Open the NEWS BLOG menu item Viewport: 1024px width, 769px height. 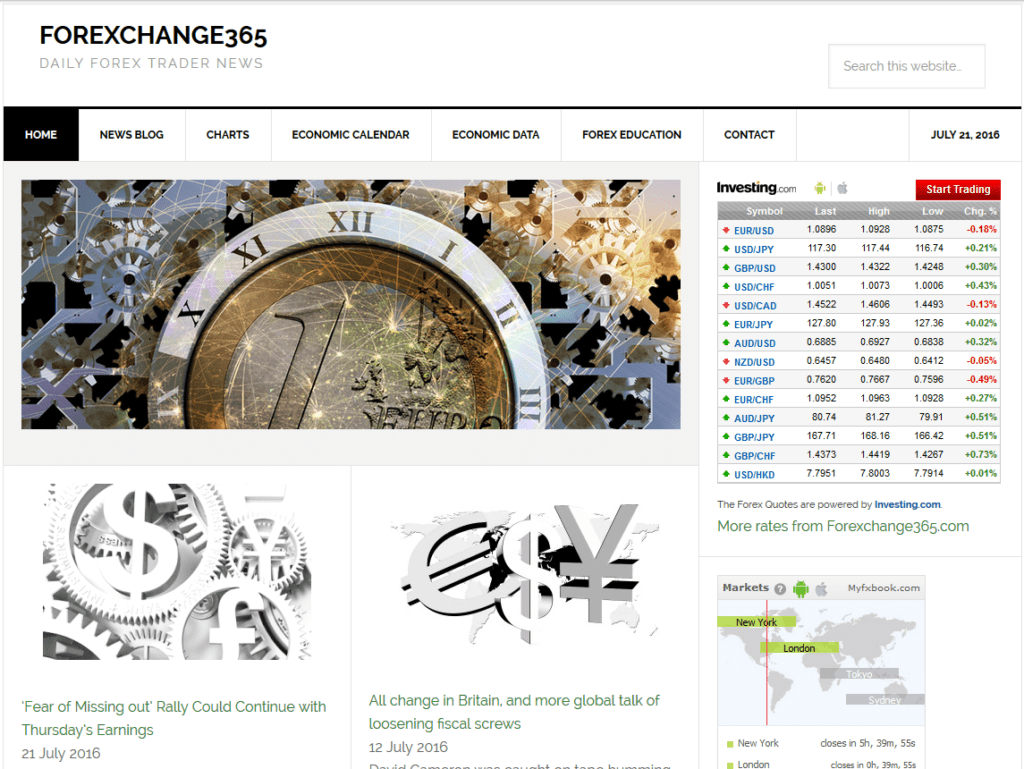coord(132,134)
